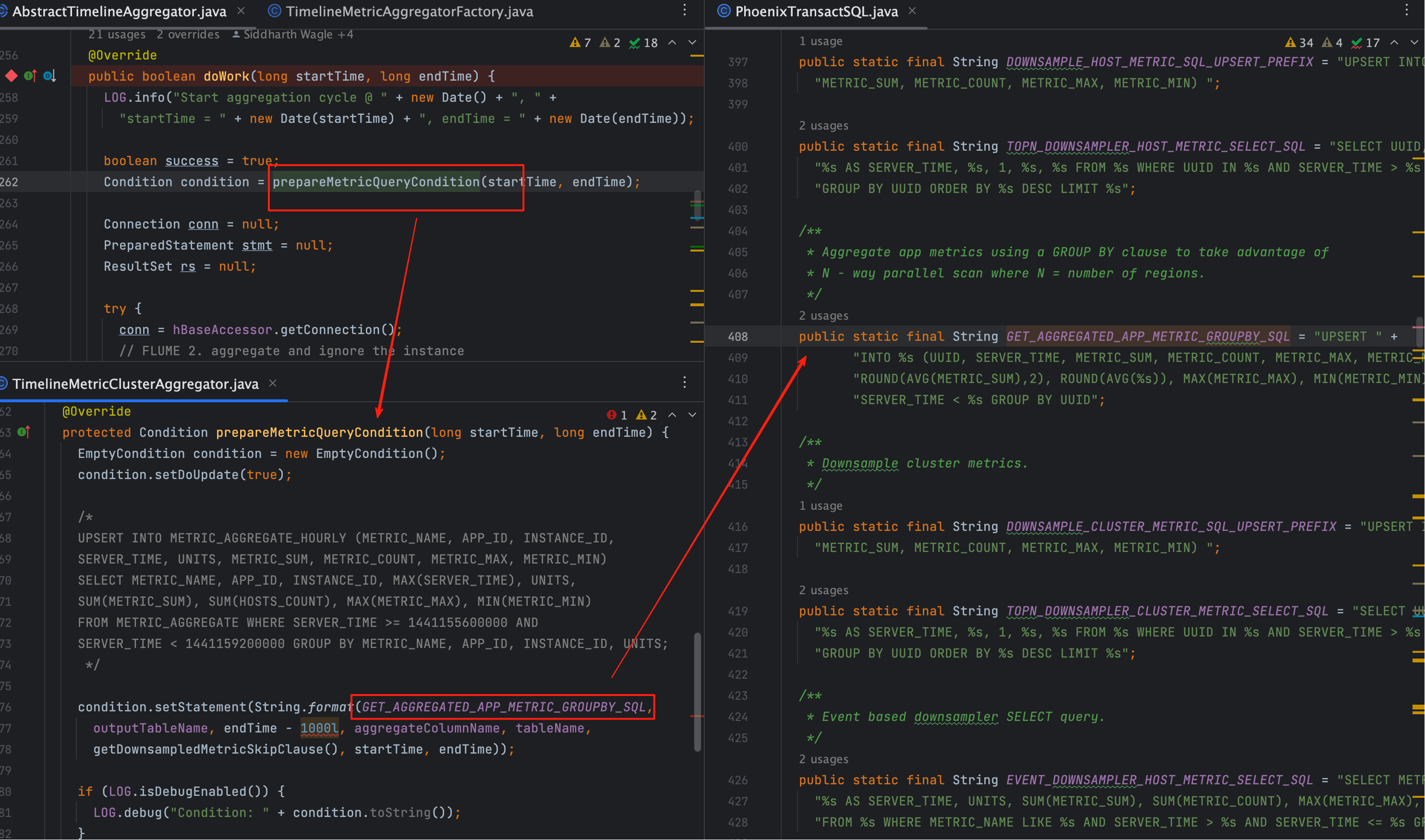Go to previous highlighted problem in AbstractTimelineAggregator editor
The height and width of the screenshot is (840, 1425).
[673, 42]
